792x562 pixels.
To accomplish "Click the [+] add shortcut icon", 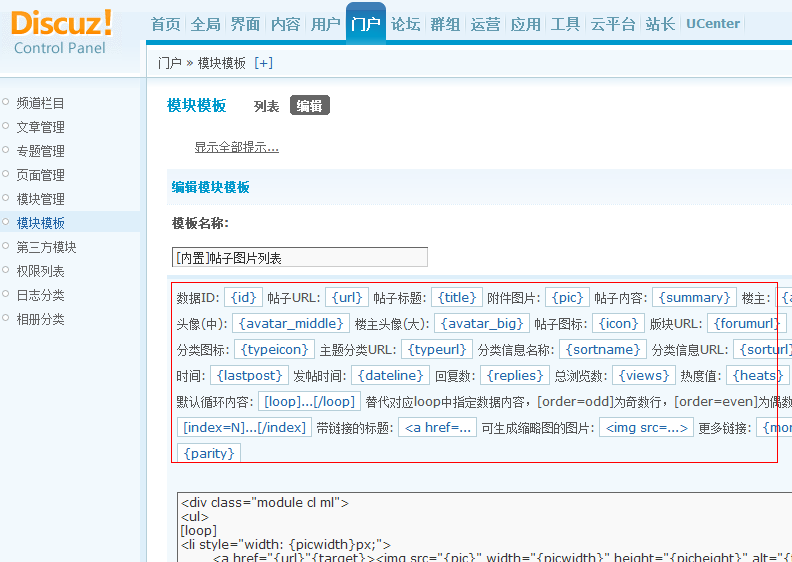I will (x=263, y=63).
